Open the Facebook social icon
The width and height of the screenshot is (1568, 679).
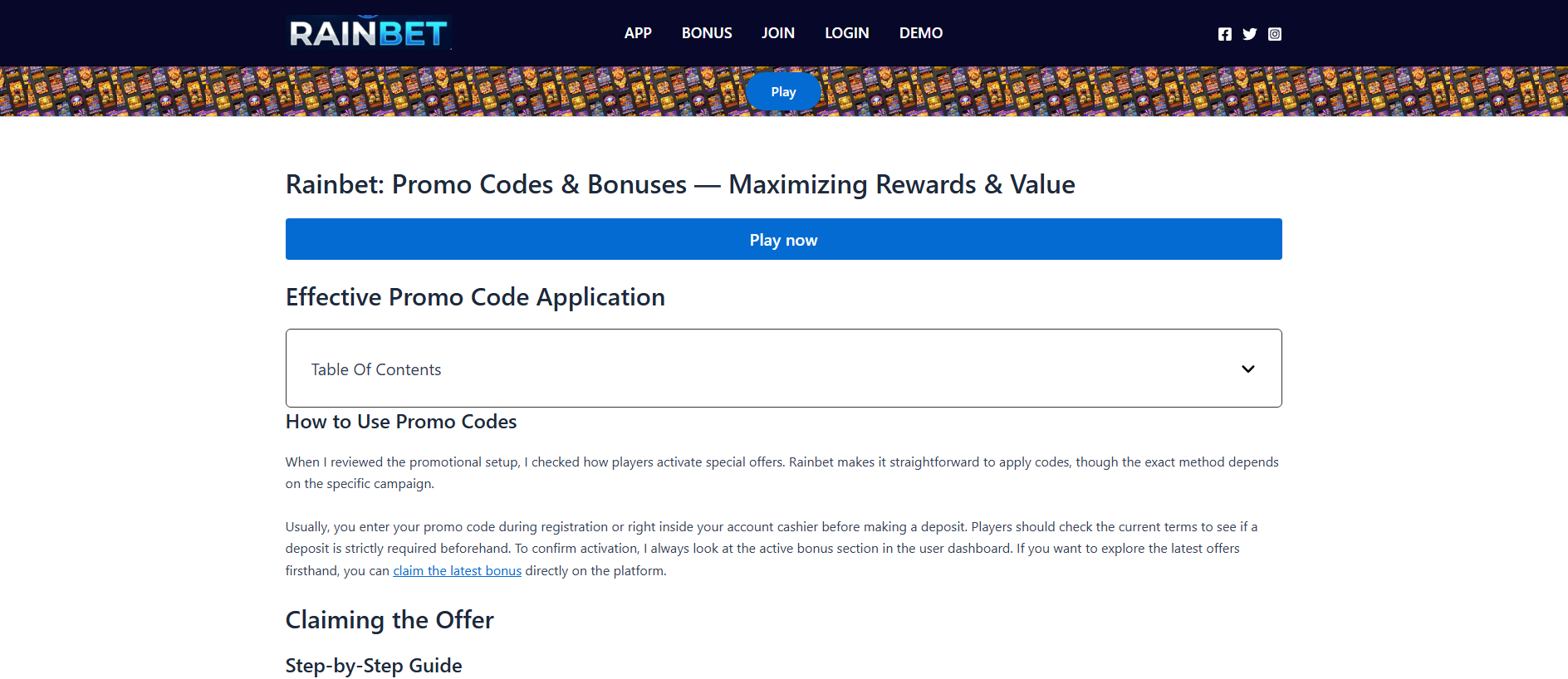[x=1224, y=34]
